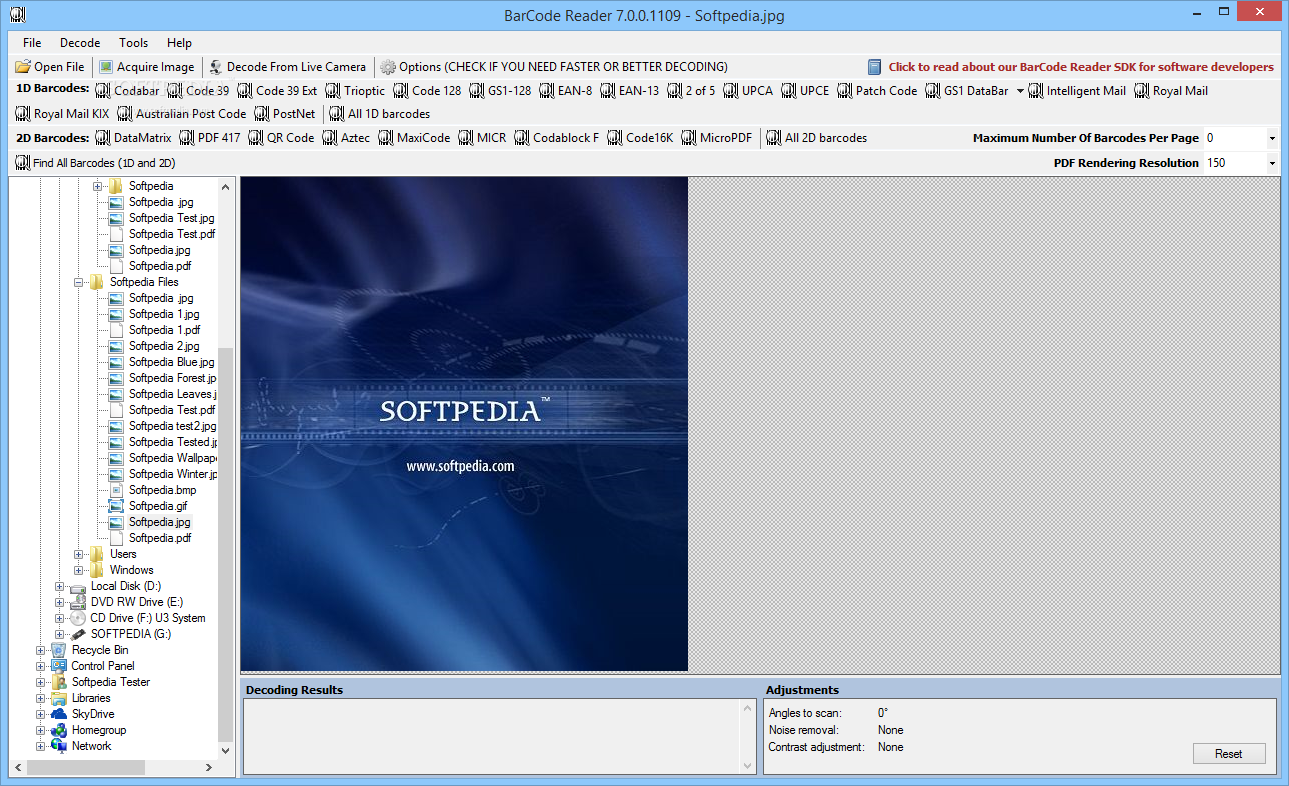Select the EAN-8 barcode type

[566, 90]
